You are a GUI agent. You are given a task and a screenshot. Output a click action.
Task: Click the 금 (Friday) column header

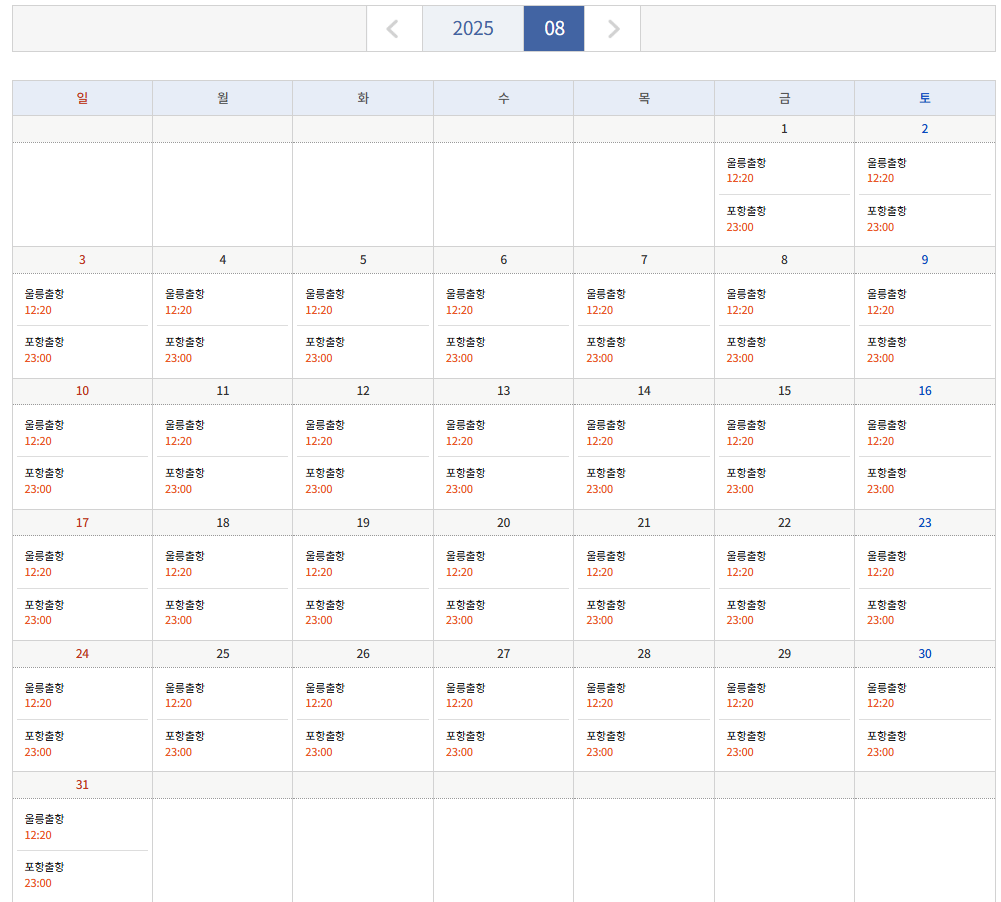(785, 98)
